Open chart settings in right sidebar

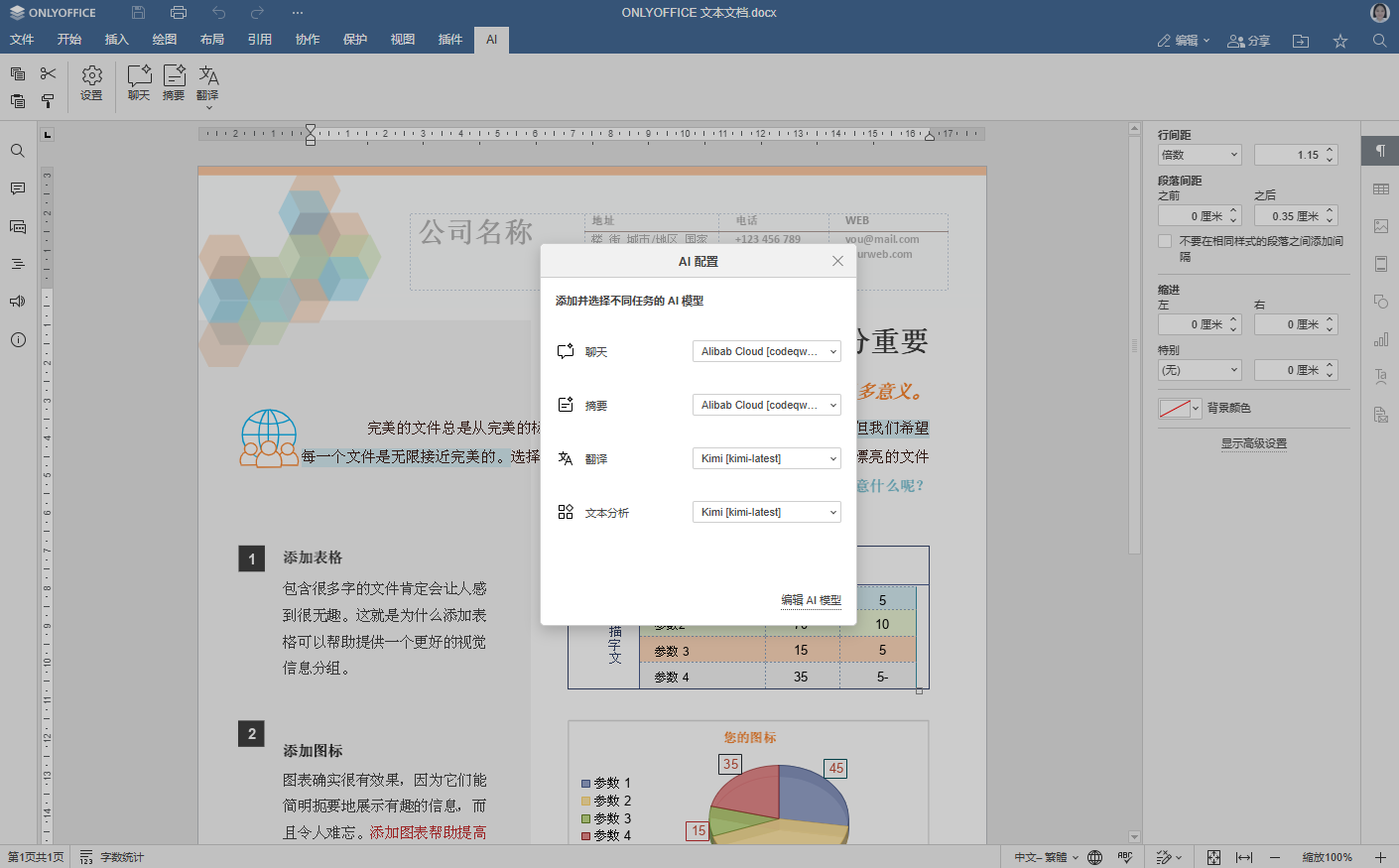tap(1380, 339)
